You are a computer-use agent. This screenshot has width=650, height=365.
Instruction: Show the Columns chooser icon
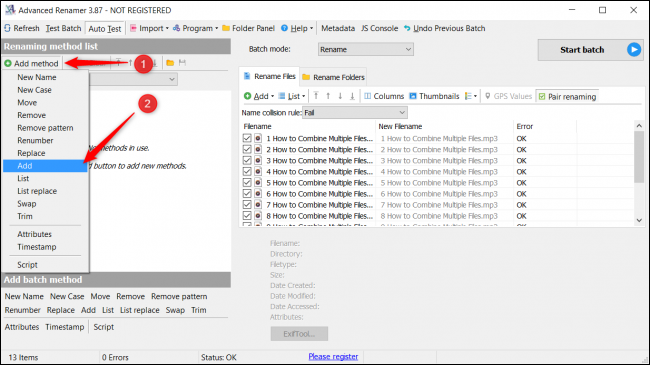tap(367, 96)
